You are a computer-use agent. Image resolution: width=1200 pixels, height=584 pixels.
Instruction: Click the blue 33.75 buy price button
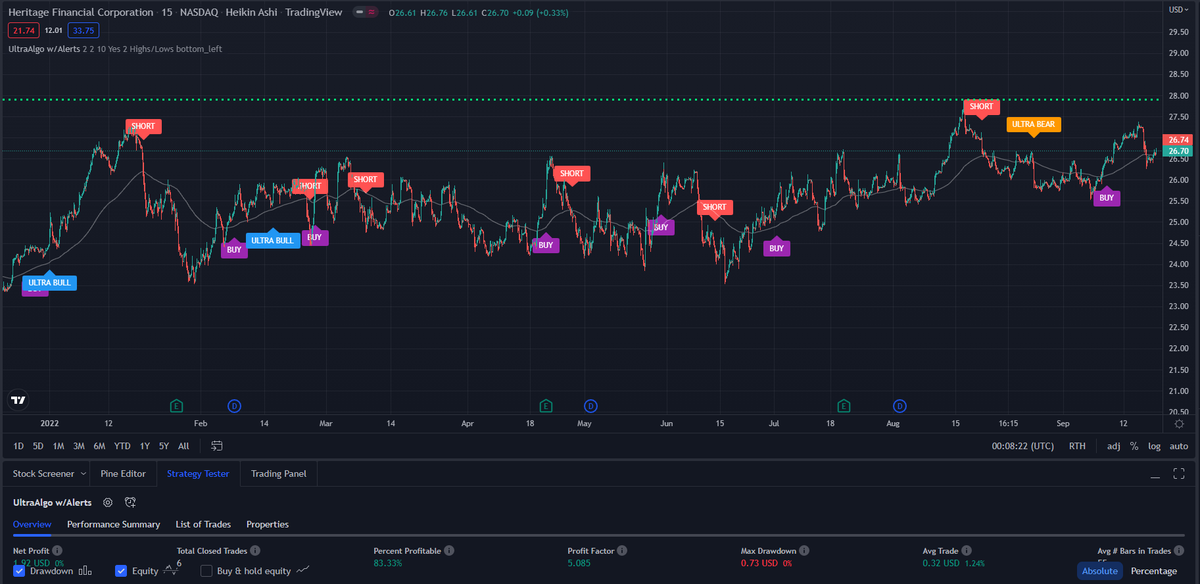83,30
